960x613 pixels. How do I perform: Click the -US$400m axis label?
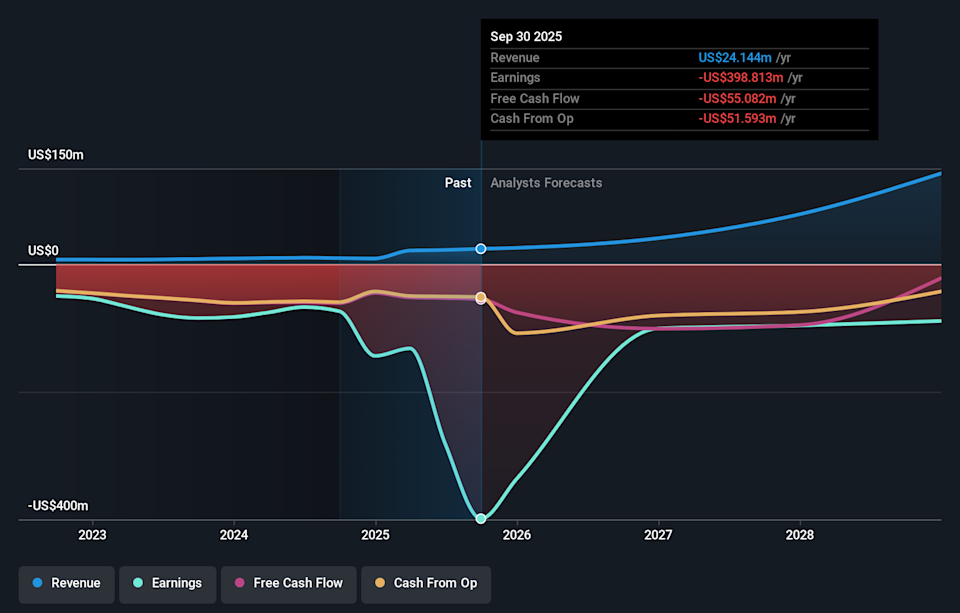57,506
